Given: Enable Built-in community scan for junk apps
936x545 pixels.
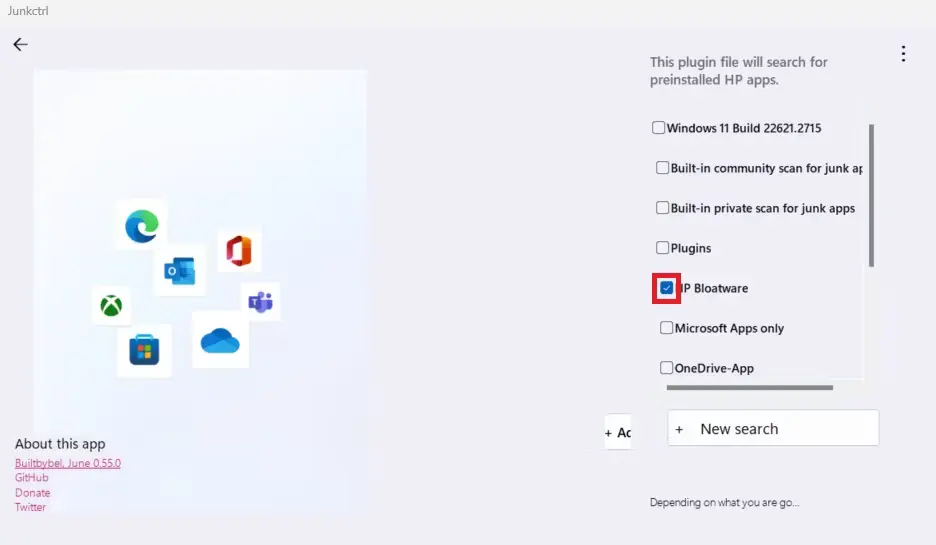Looking at the screenshot, I should click(662, 168).
